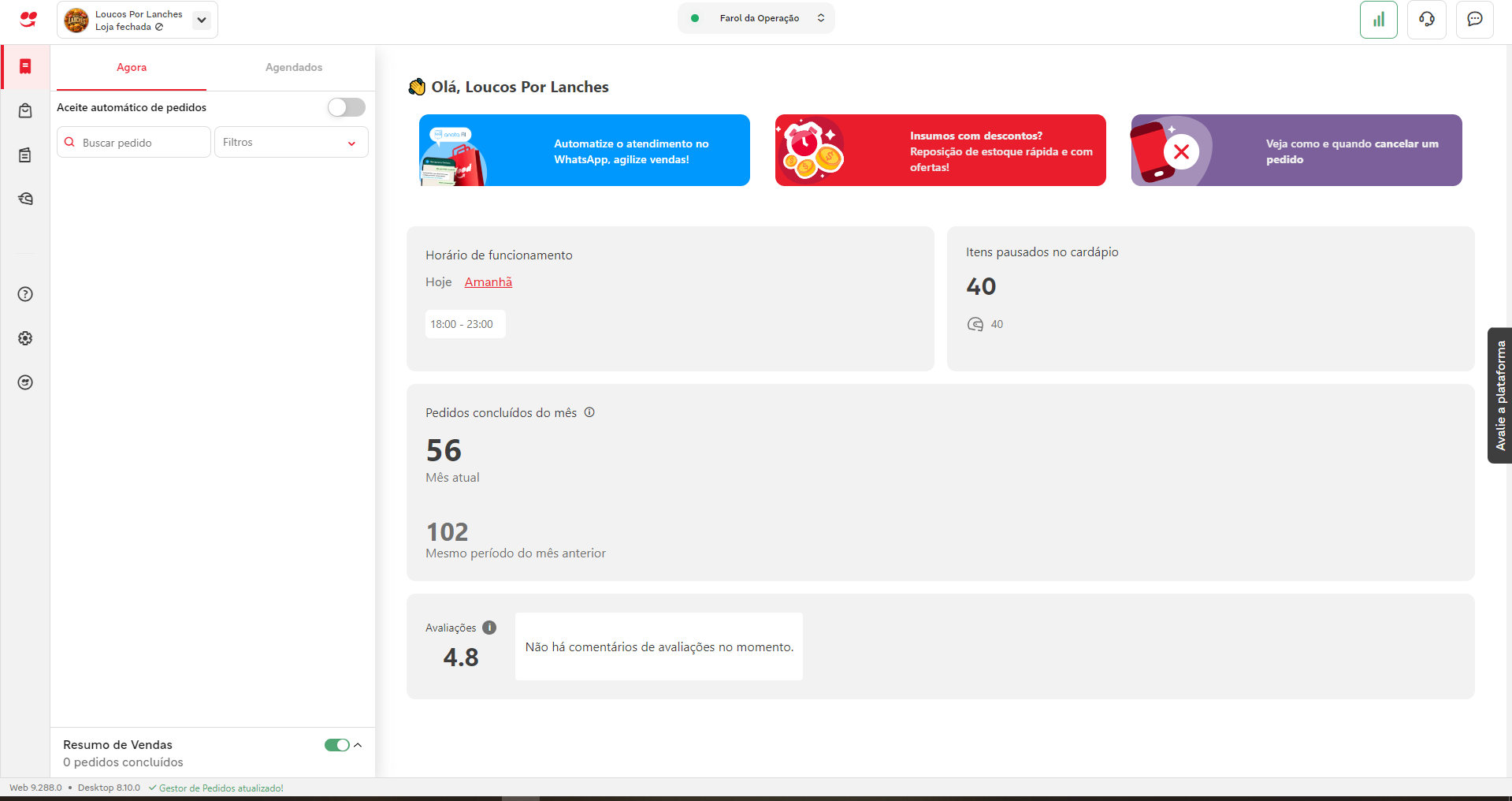Open the Avalie a plataforma side button
Image resolution: width=1512 pixels, height=801 pixels.
(1499, 395)
